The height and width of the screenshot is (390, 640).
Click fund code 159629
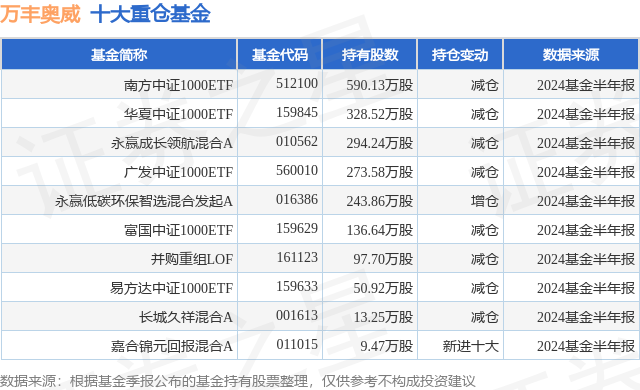coord(297,228)
